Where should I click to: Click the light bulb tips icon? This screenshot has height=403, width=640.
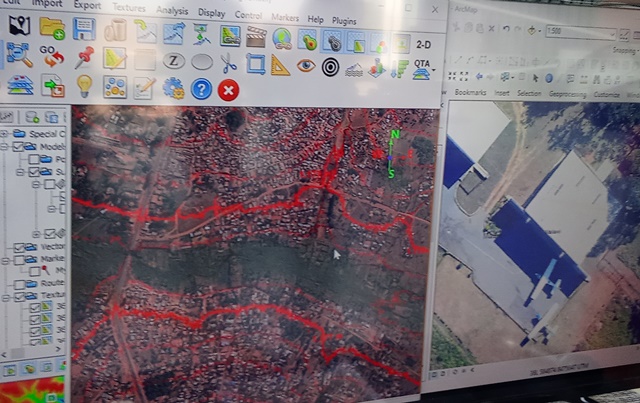84,86
